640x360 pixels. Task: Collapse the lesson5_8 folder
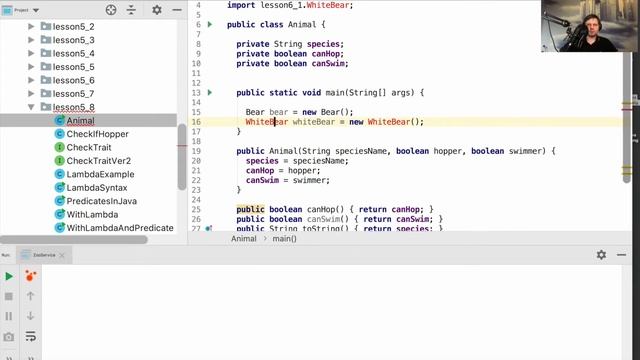point(31,107)
